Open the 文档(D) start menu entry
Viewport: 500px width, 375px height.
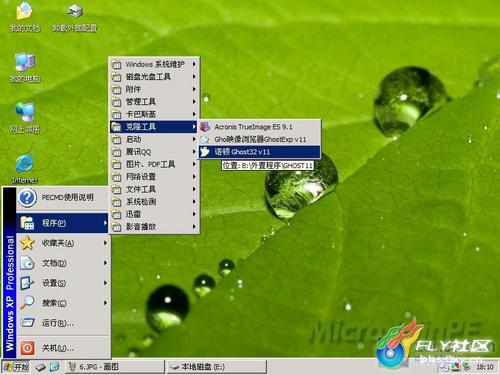[62, 263]
